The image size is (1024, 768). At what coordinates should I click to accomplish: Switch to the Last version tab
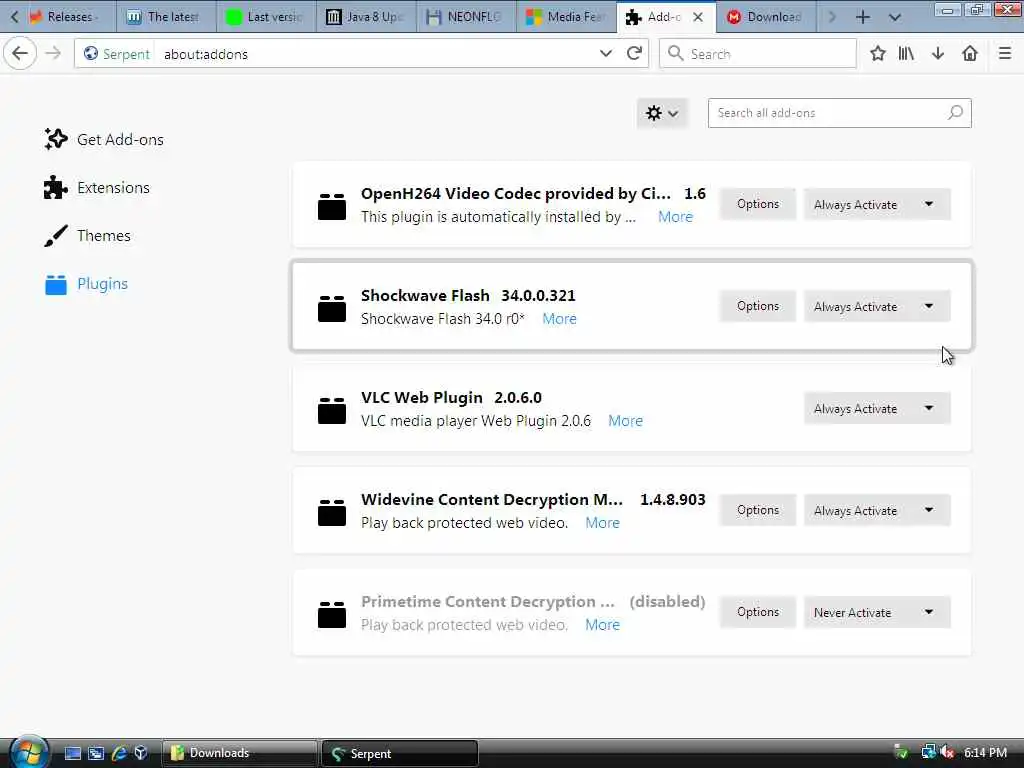[267, 17]
